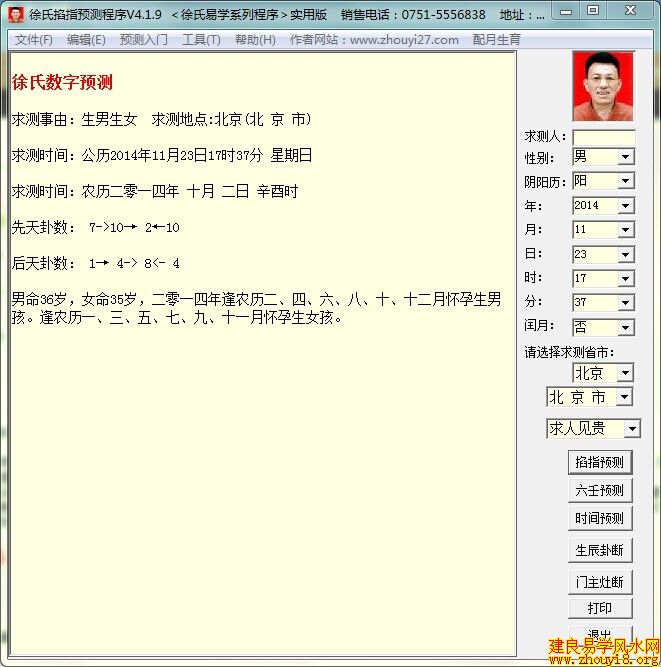This screenshot has width=661, height=667.
Task: Click the 六壬预测 button
Action: (x=600, y=490)
